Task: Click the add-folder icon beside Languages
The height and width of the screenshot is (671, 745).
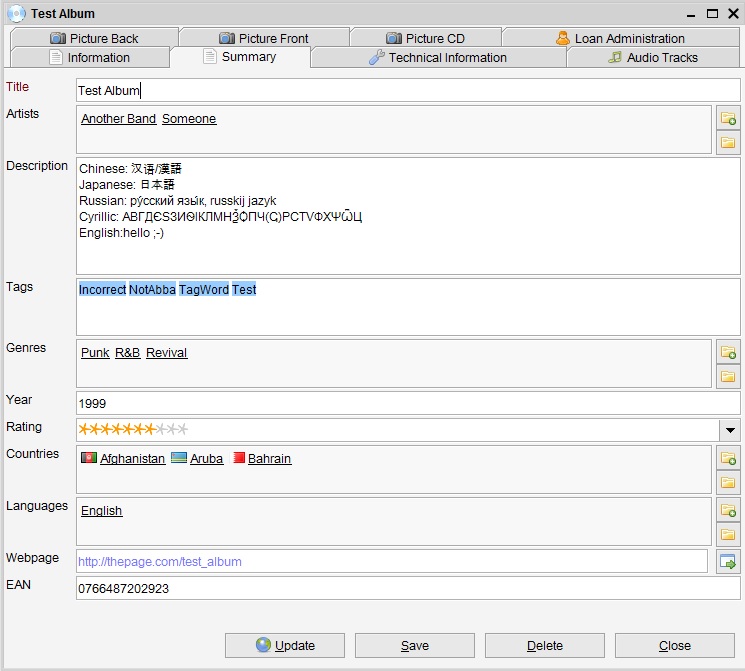Action: tap(728, 510)
